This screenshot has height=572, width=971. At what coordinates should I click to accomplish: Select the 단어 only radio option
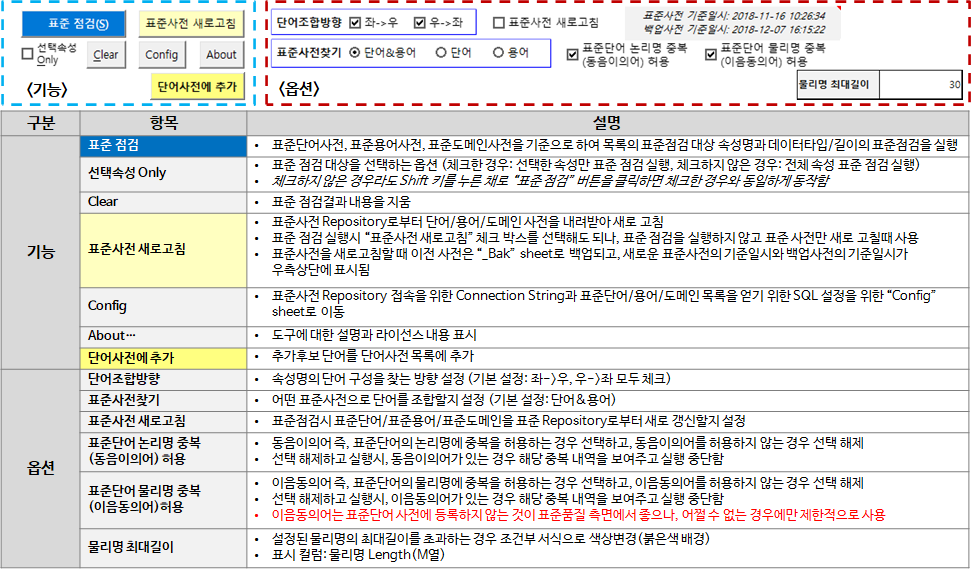point(441,53)
